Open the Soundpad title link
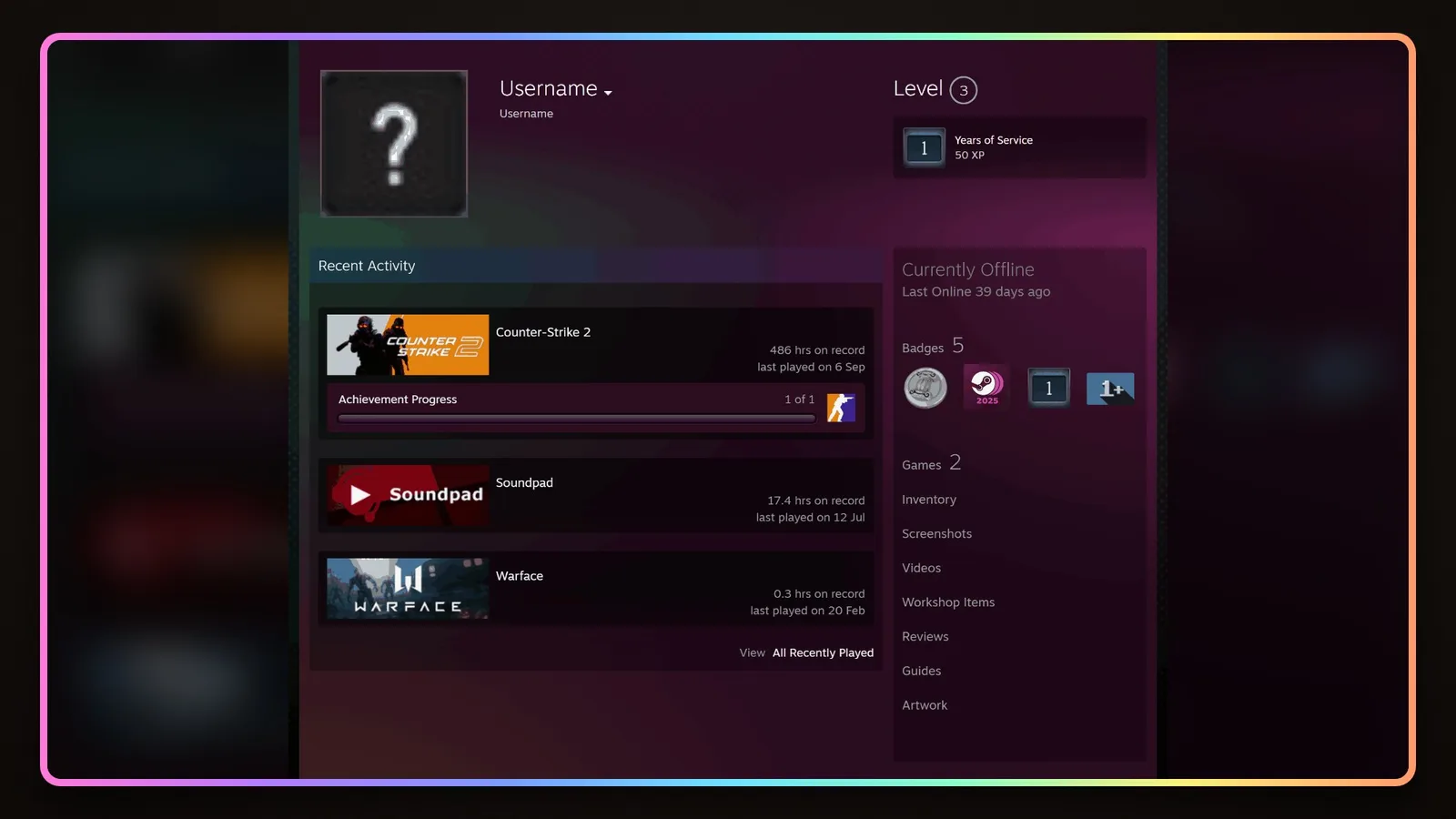Screen dimensions: 1456x819 524,482
